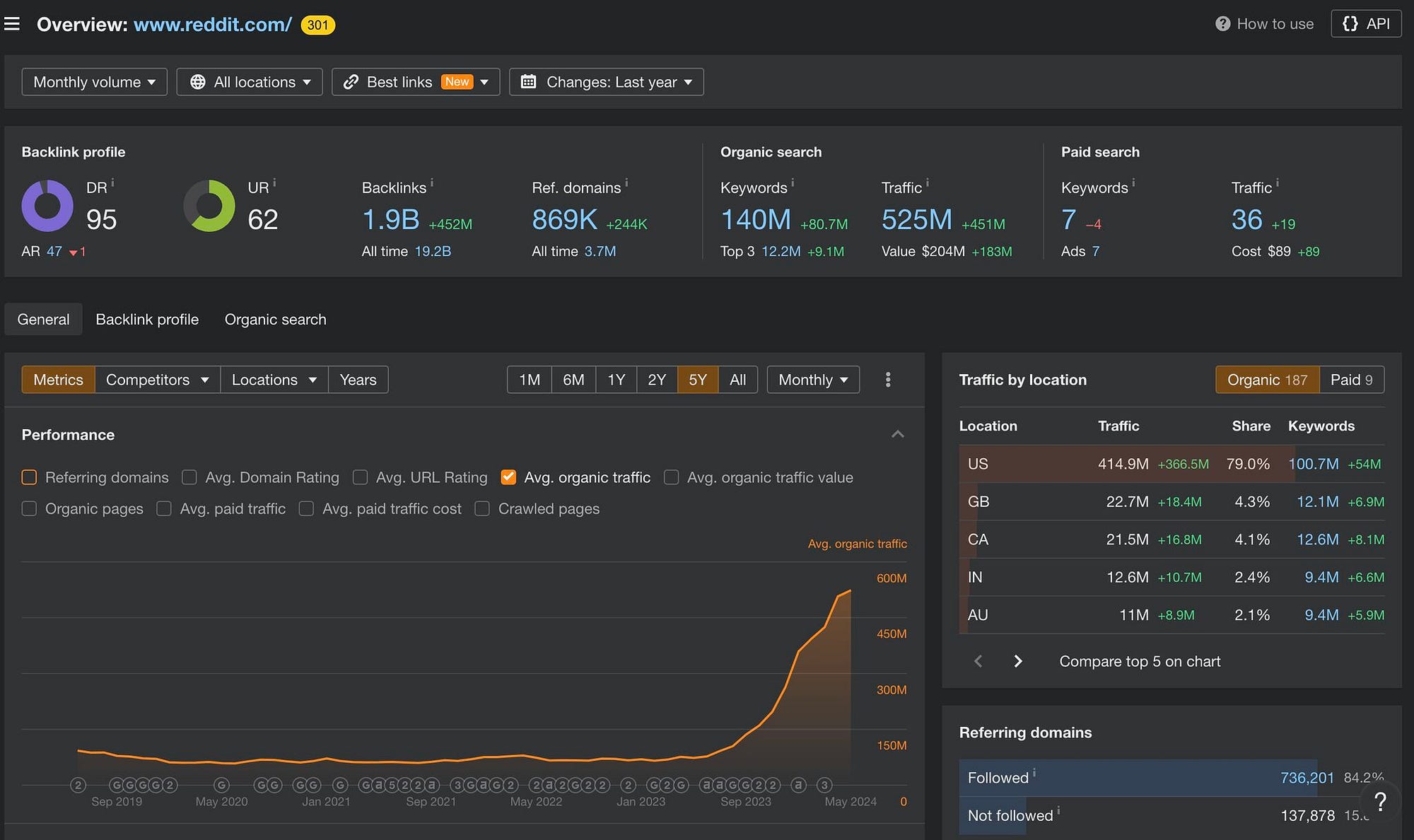Go to next page of locations arrow

pos(1018,661)
